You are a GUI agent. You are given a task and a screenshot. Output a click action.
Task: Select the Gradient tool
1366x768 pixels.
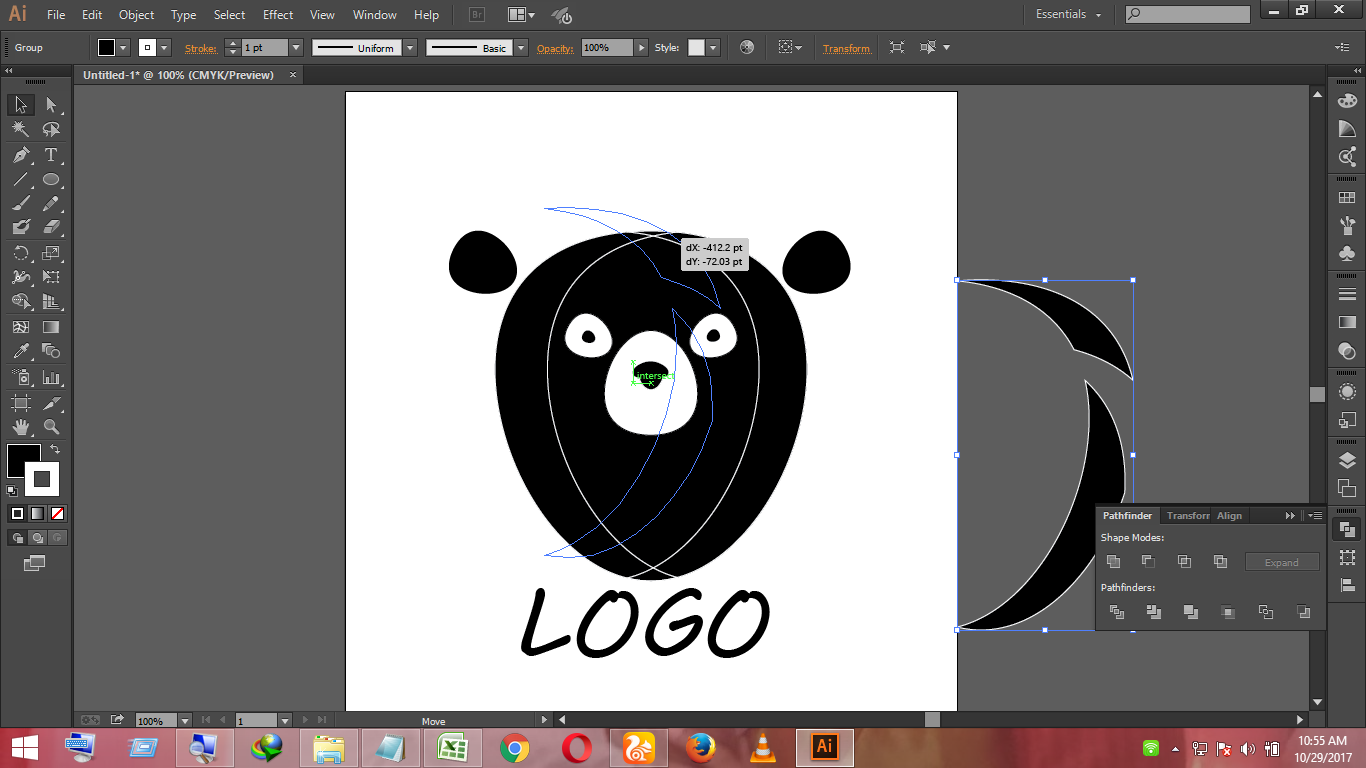[x=51, y=327]
